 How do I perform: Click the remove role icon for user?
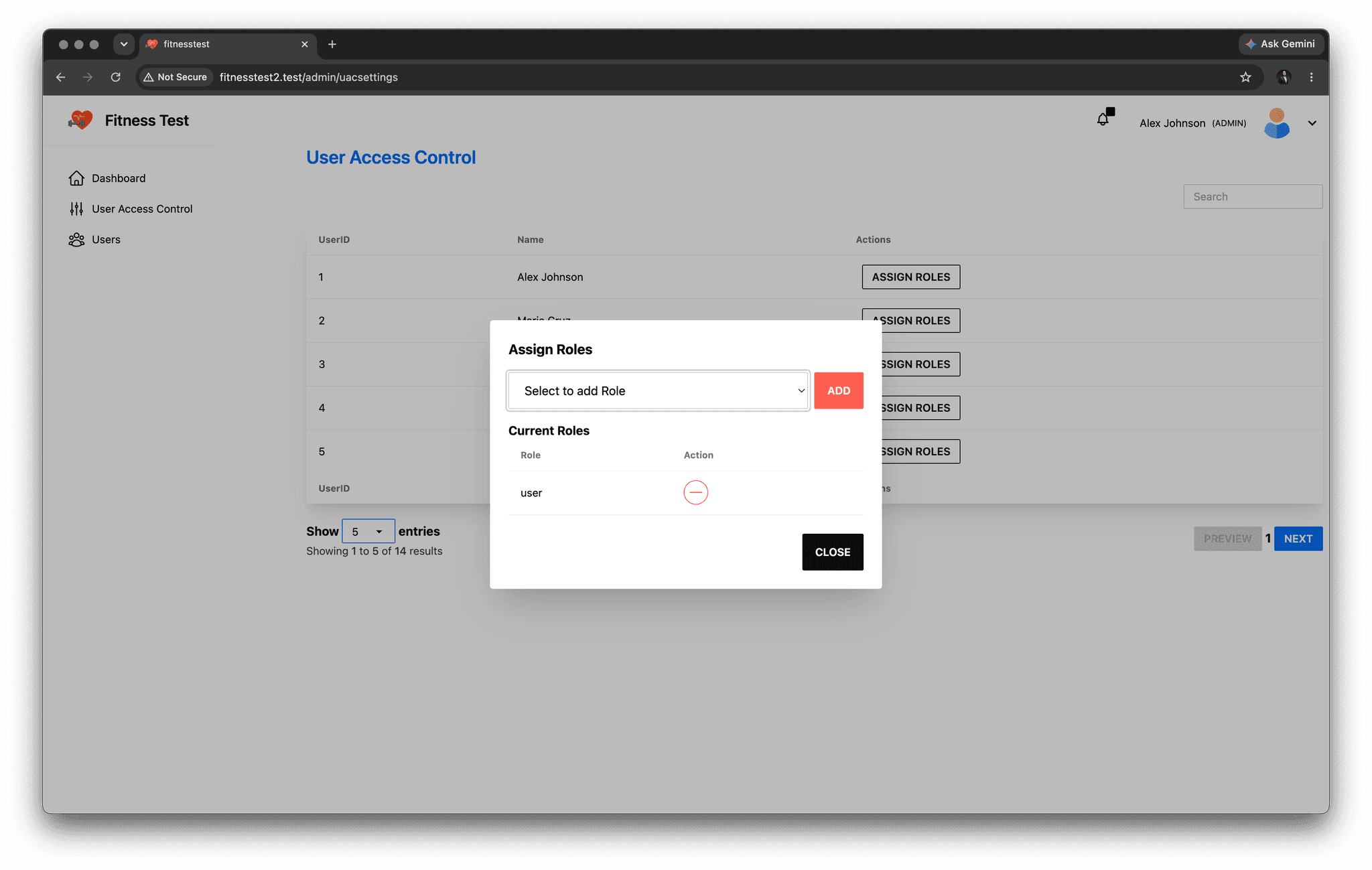pos(695,492)
